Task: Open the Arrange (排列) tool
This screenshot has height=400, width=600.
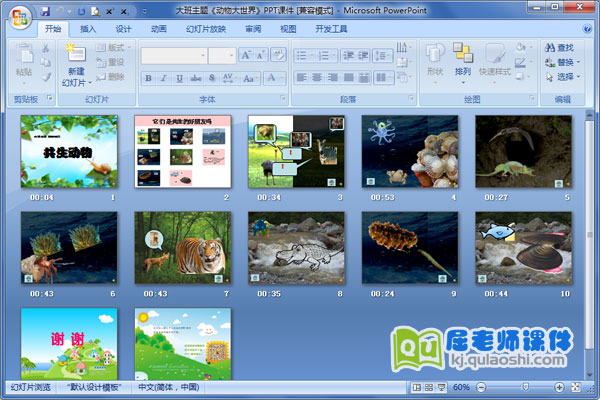Action: 462,58
